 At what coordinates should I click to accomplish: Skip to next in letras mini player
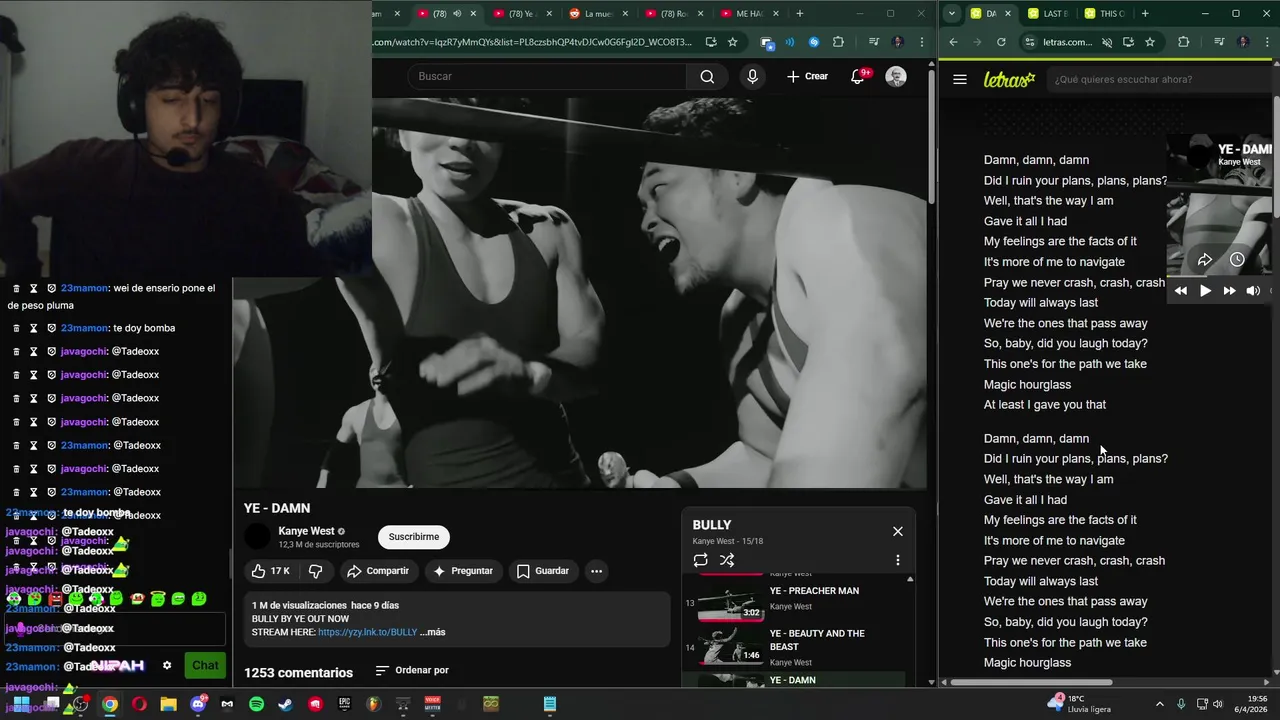1229,291
